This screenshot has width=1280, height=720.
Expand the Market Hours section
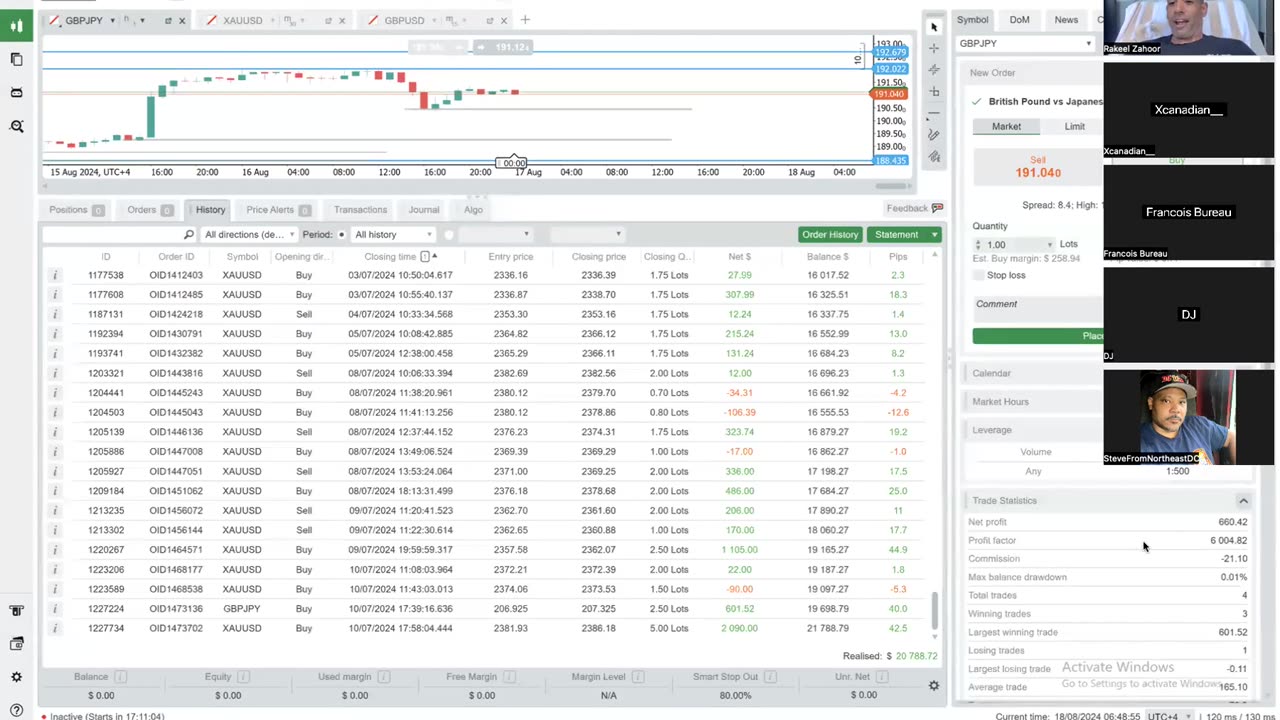1034,401
